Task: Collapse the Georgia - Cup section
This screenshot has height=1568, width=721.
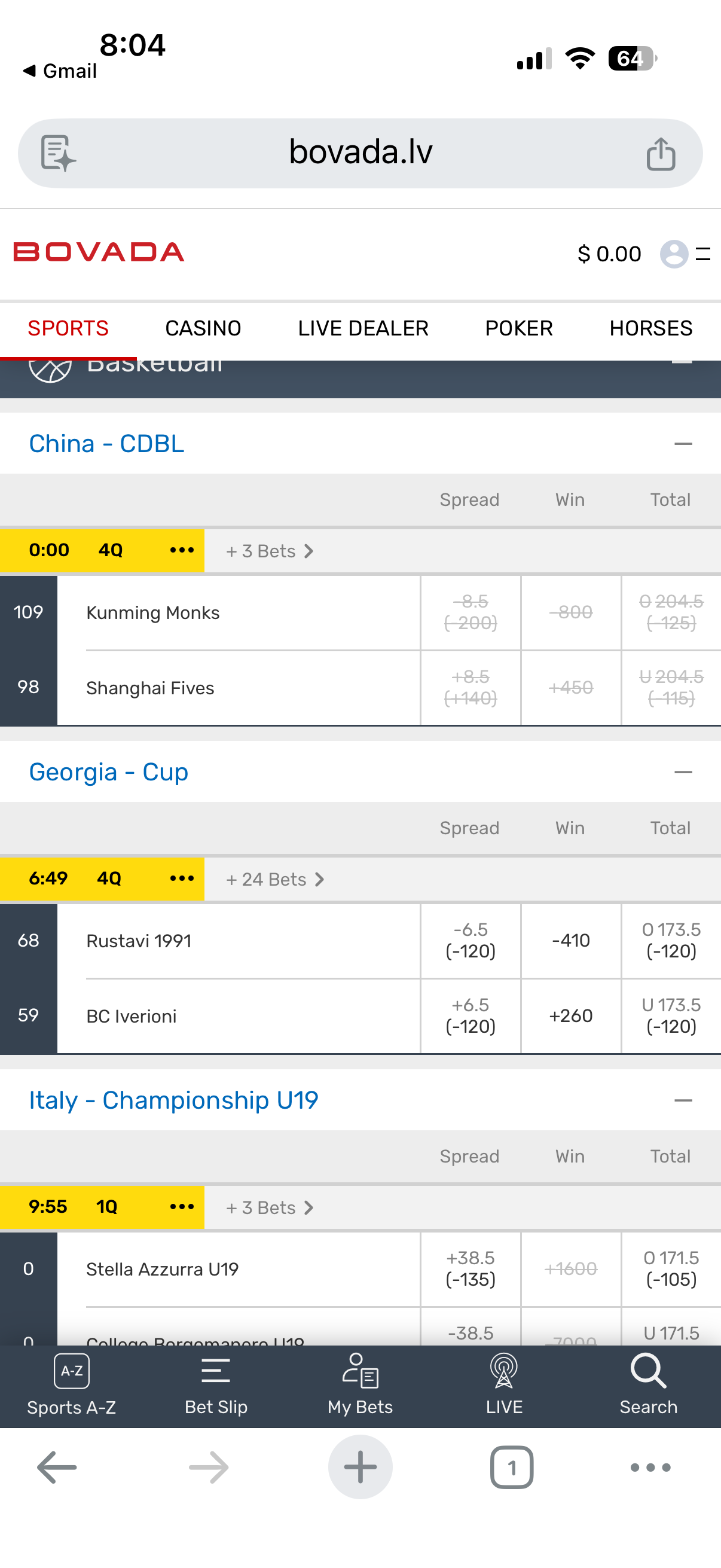Action: point(683,772)
